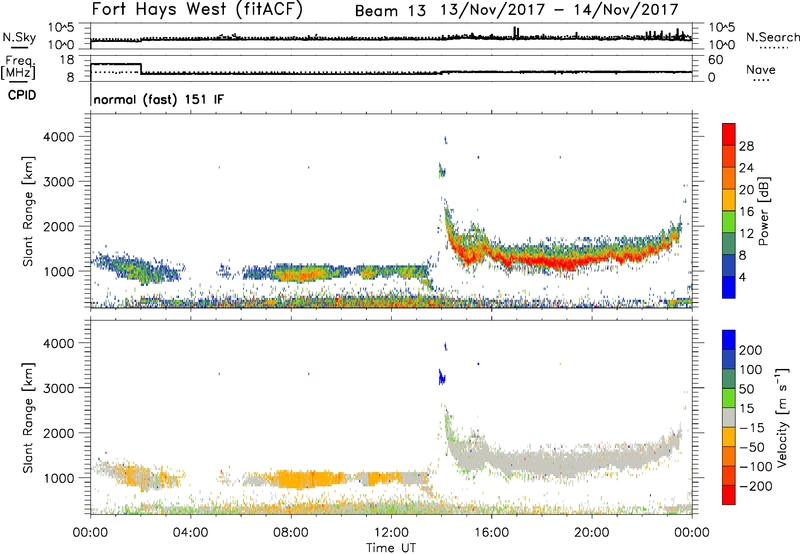This screenshot has width=800, height=554.
Task: Pick the dark blue top segment of Velocity colorbar
Action: [x=729, y=340]
